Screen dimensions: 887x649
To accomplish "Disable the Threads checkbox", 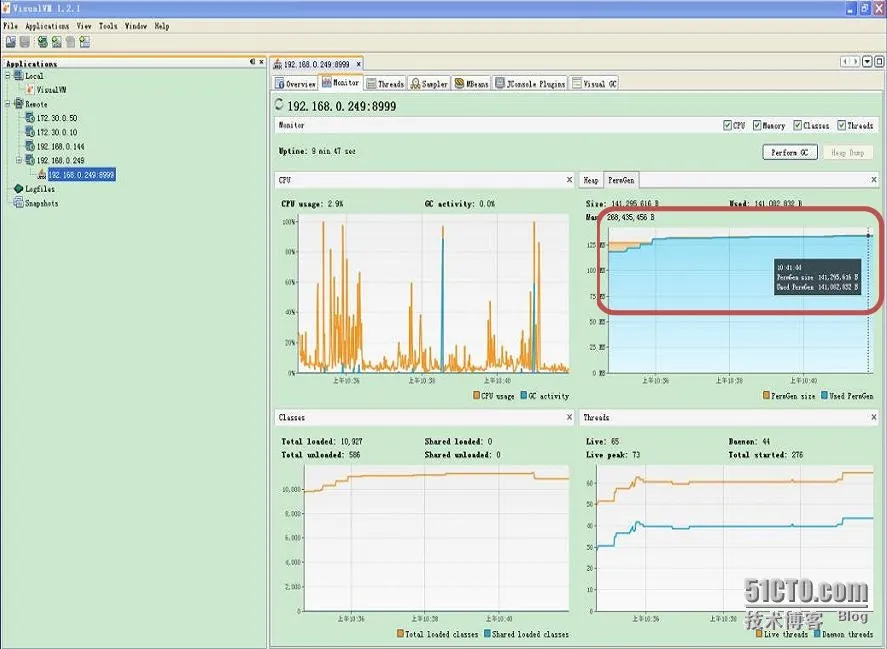I will coord(842,126).
